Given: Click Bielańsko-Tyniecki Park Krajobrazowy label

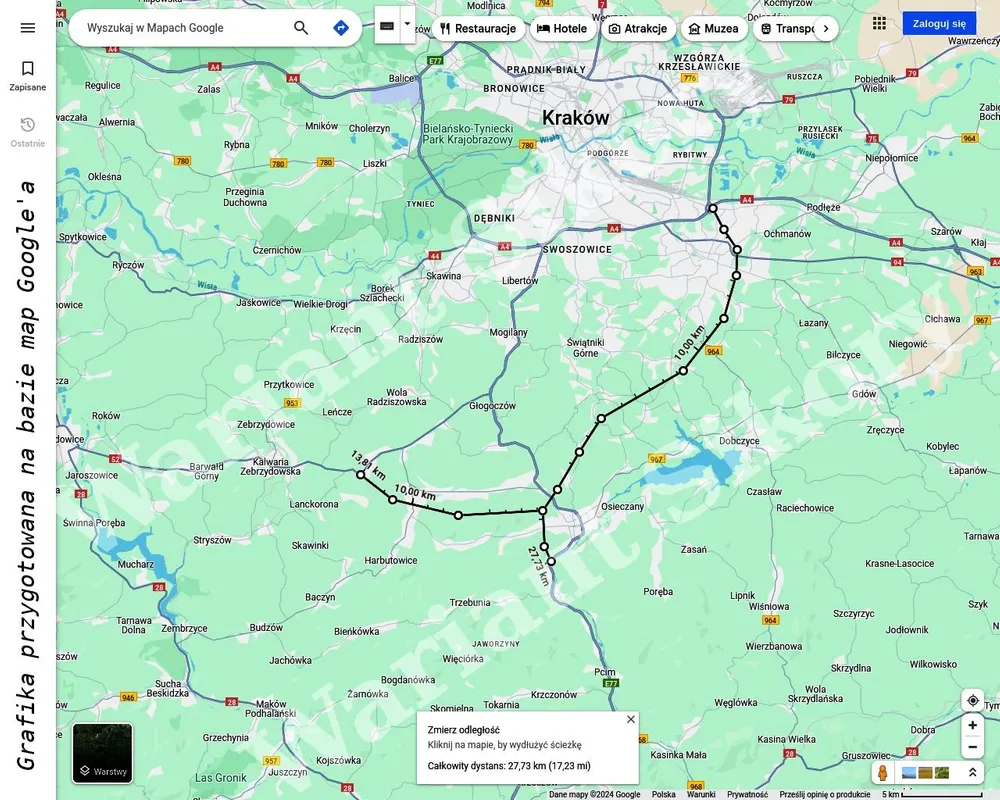Looking at the screenshot, I should (x=468, y=134).
